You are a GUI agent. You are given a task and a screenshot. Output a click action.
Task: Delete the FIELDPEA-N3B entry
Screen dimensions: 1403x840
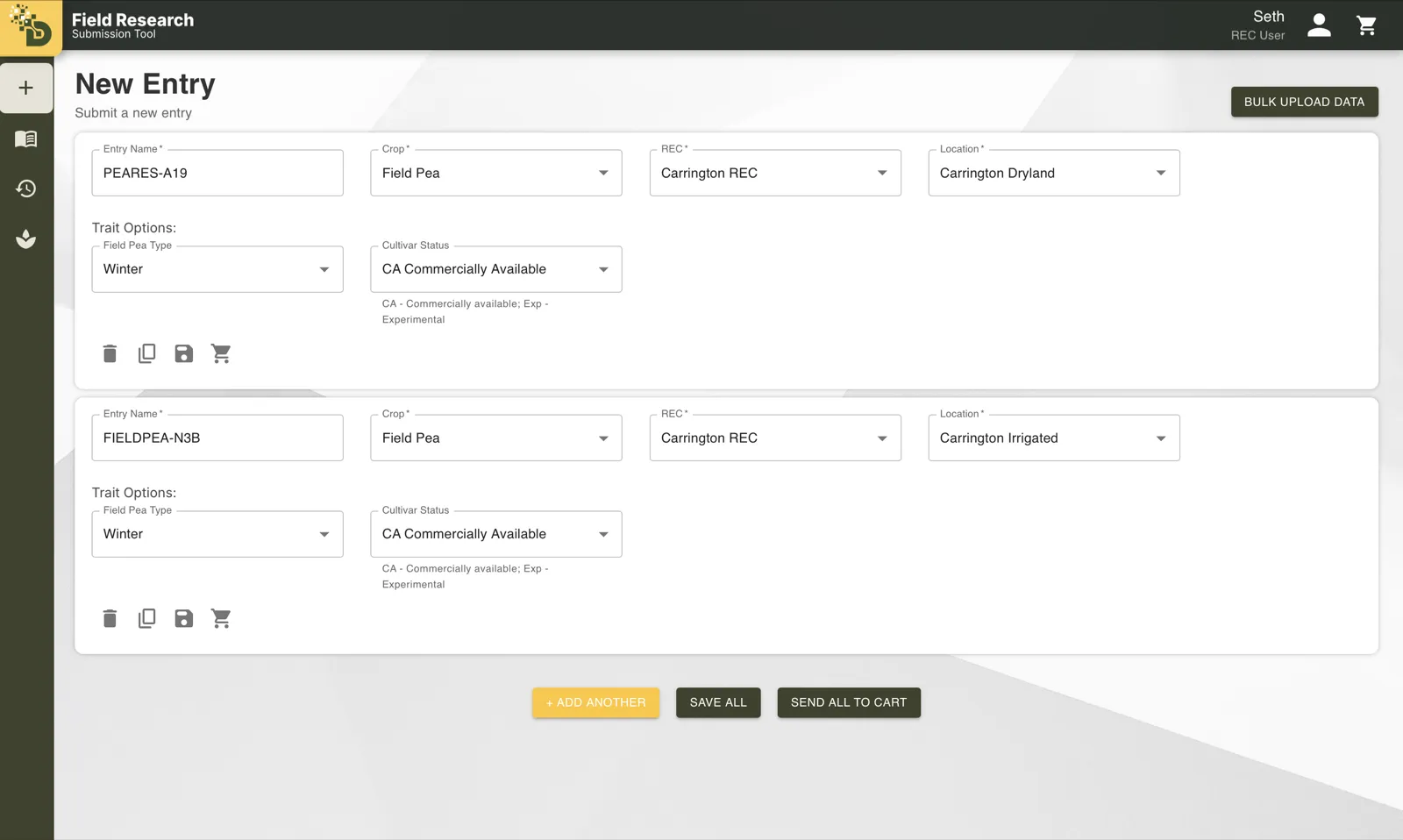coord(110,618)
